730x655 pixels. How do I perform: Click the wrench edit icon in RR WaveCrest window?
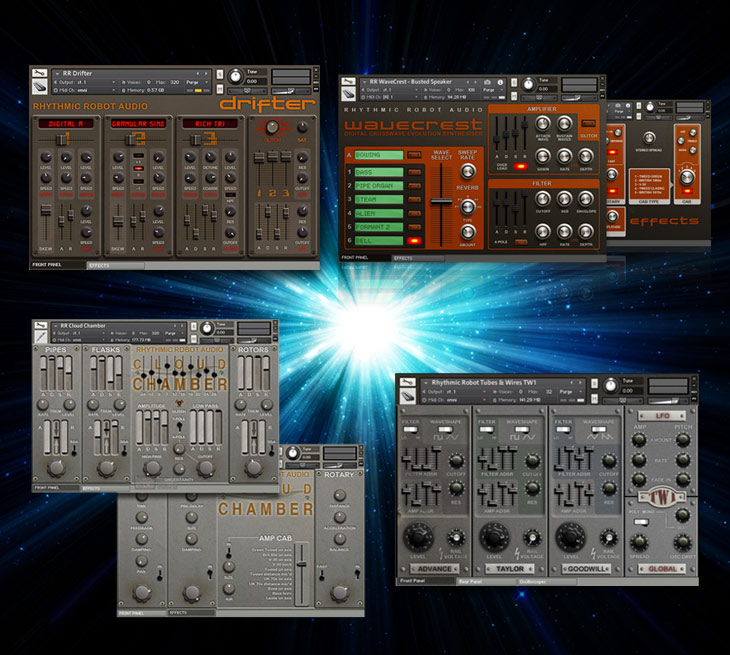click(349, 82)
